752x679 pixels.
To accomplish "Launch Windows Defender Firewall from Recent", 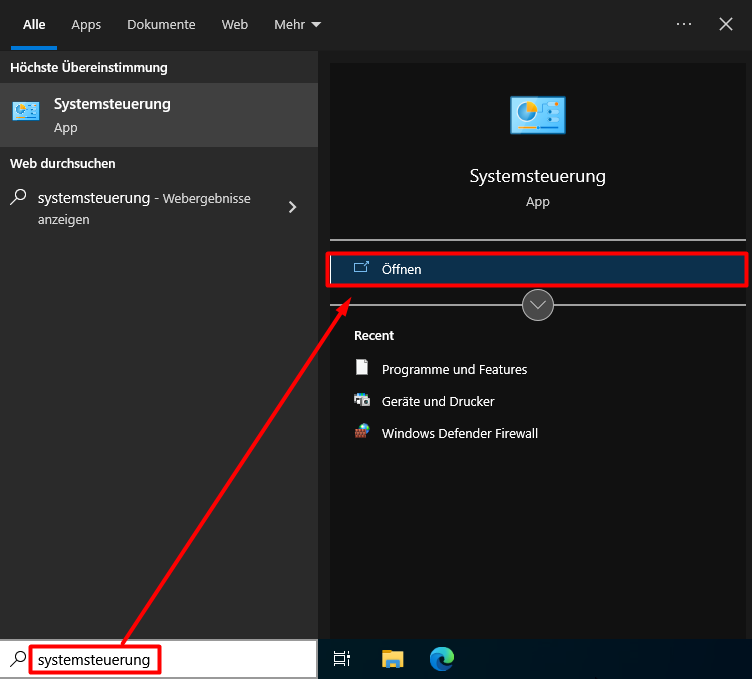I will point(459,433).
